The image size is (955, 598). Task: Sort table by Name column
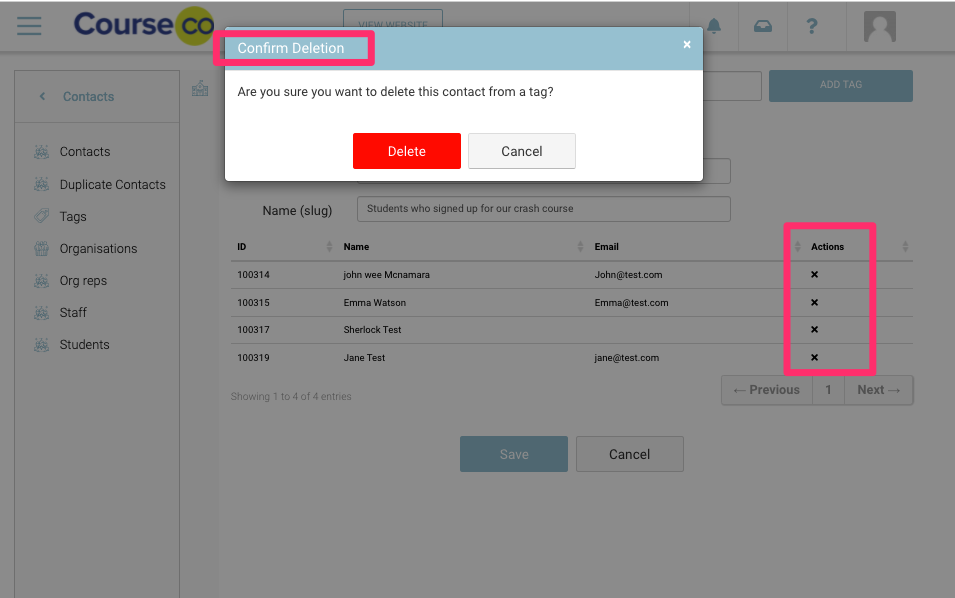coord(460,247)
